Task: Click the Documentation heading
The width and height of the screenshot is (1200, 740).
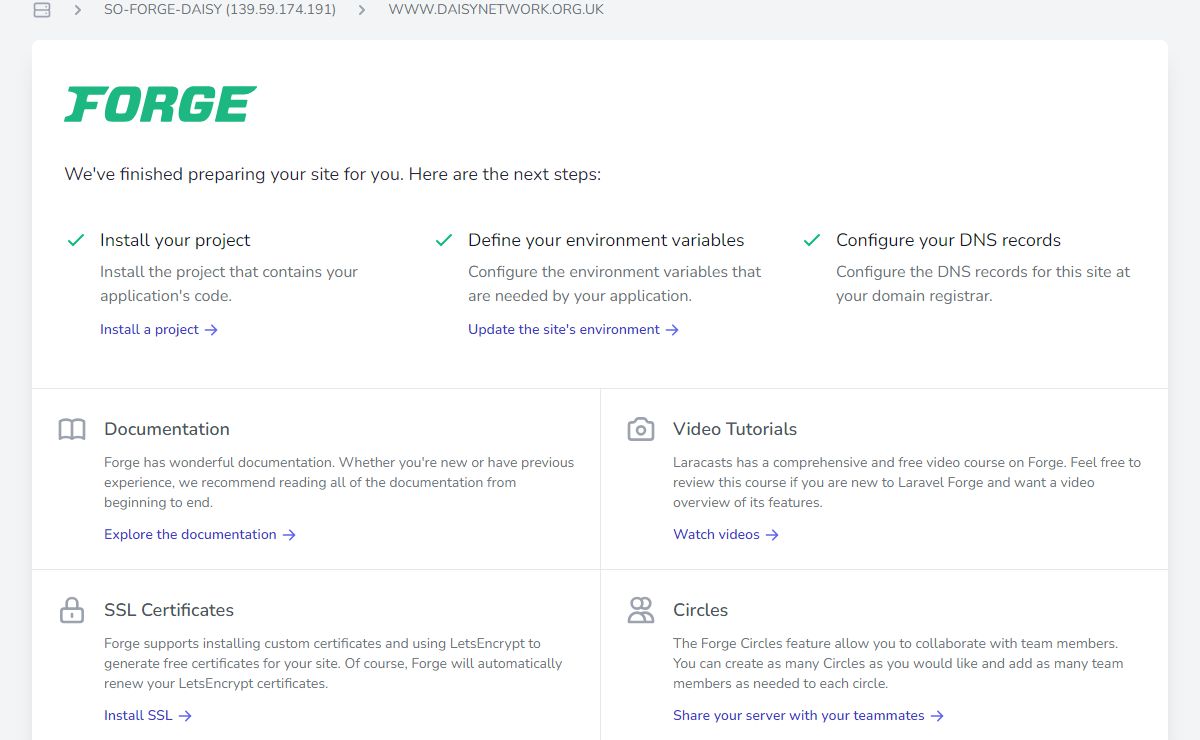Action: click(x=167, y=429)
